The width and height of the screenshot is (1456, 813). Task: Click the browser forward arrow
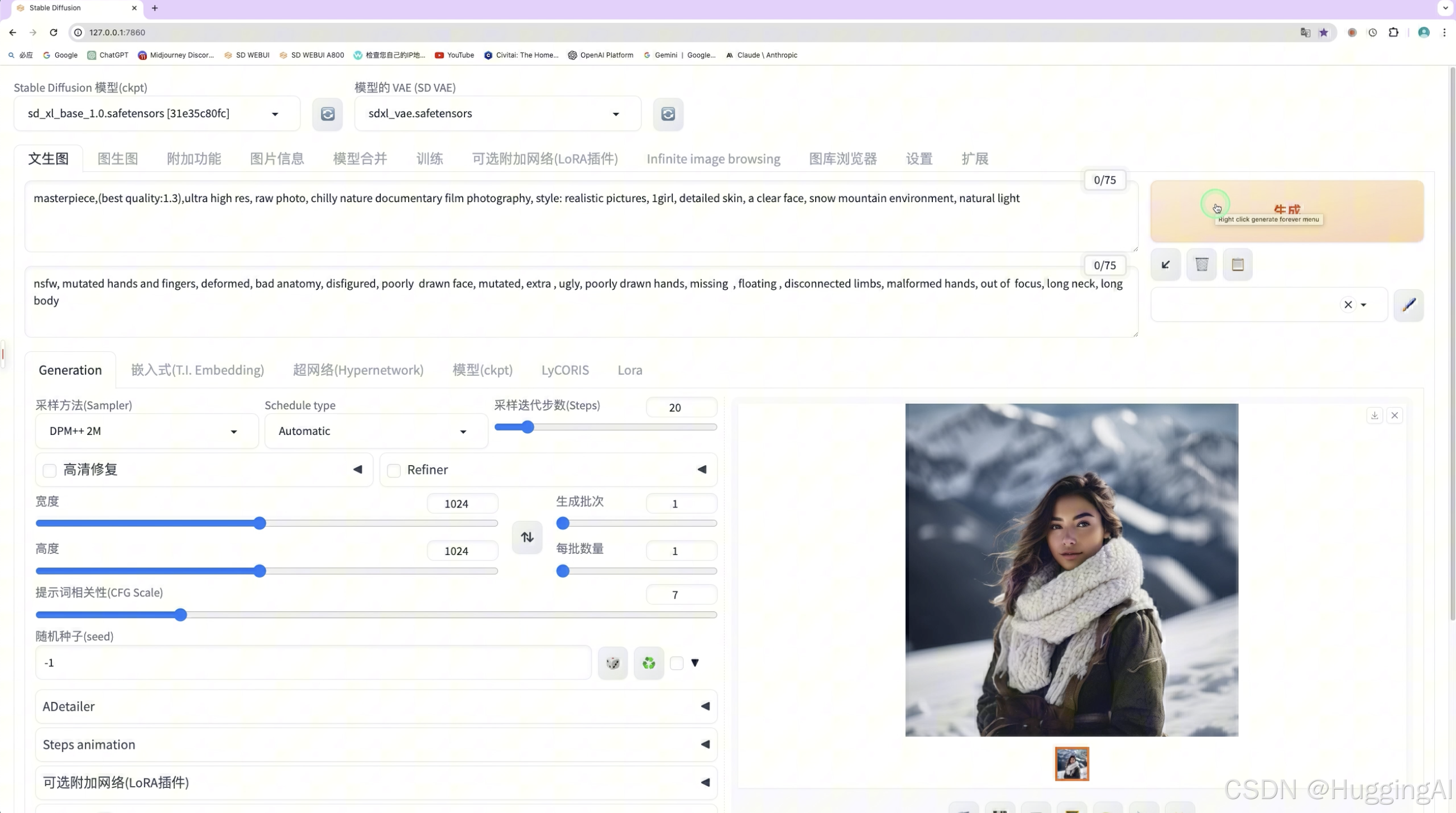33,32
